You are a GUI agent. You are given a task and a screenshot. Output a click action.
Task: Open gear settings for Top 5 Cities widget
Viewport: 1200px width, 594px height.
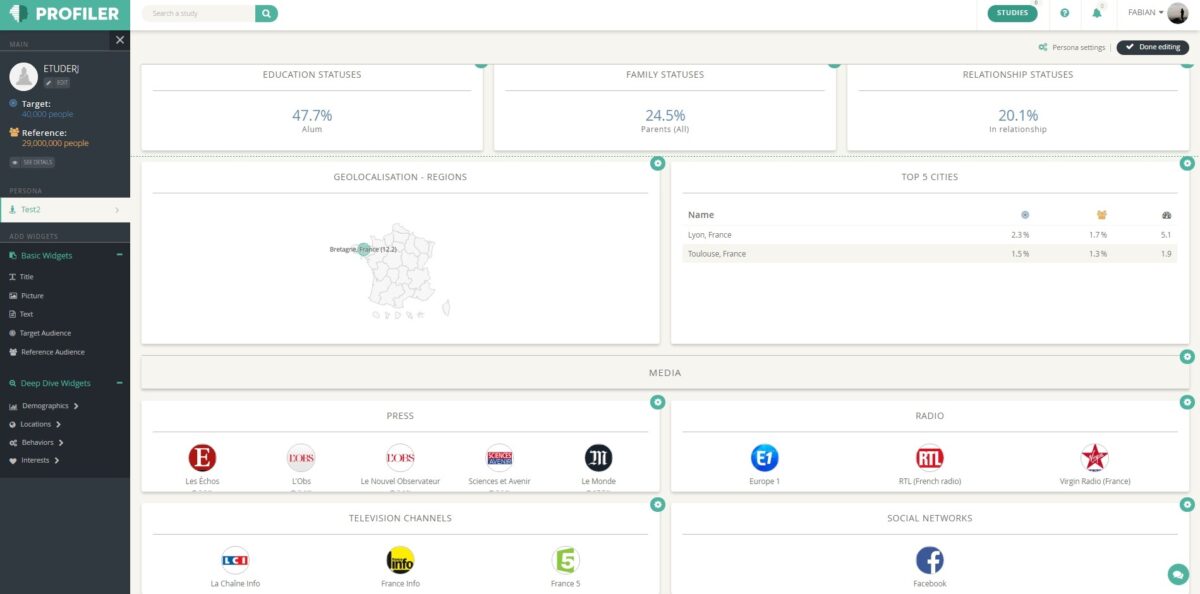point(1186,163)
